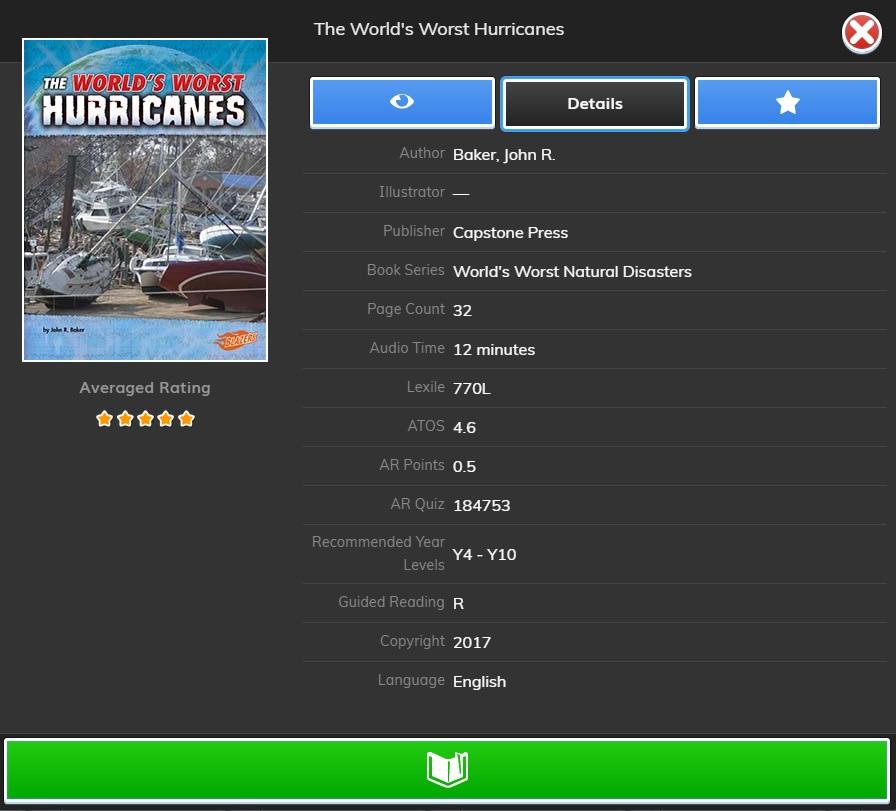Click the fifth star in Averaged Rating
The image size is (896, 811).
186,419
